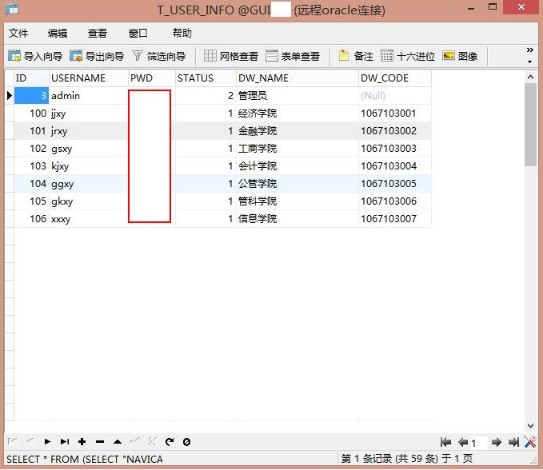Go to next page arrow

pyautogui.click(x=496, y=442)
